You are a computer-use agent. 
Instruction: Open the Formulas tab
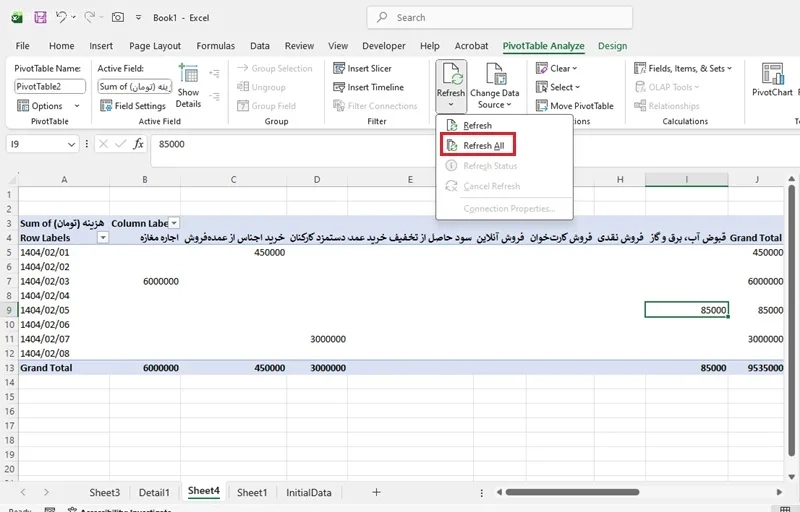(x=216, y=46)
